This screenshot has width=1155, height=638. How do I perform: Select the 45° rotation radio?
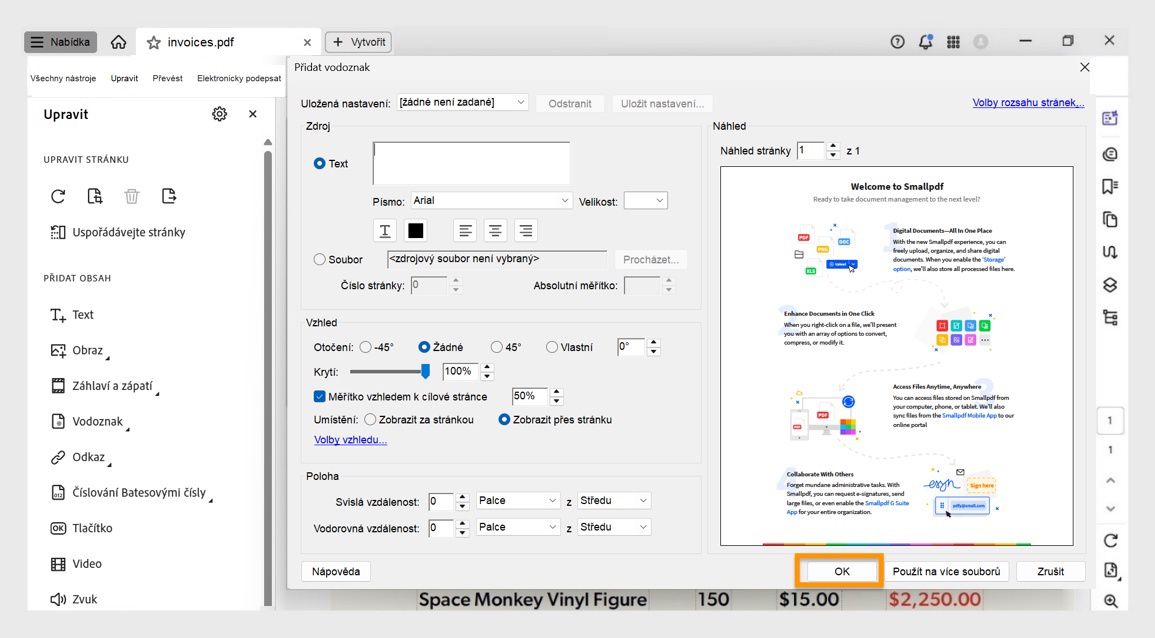tap(496, 347)
